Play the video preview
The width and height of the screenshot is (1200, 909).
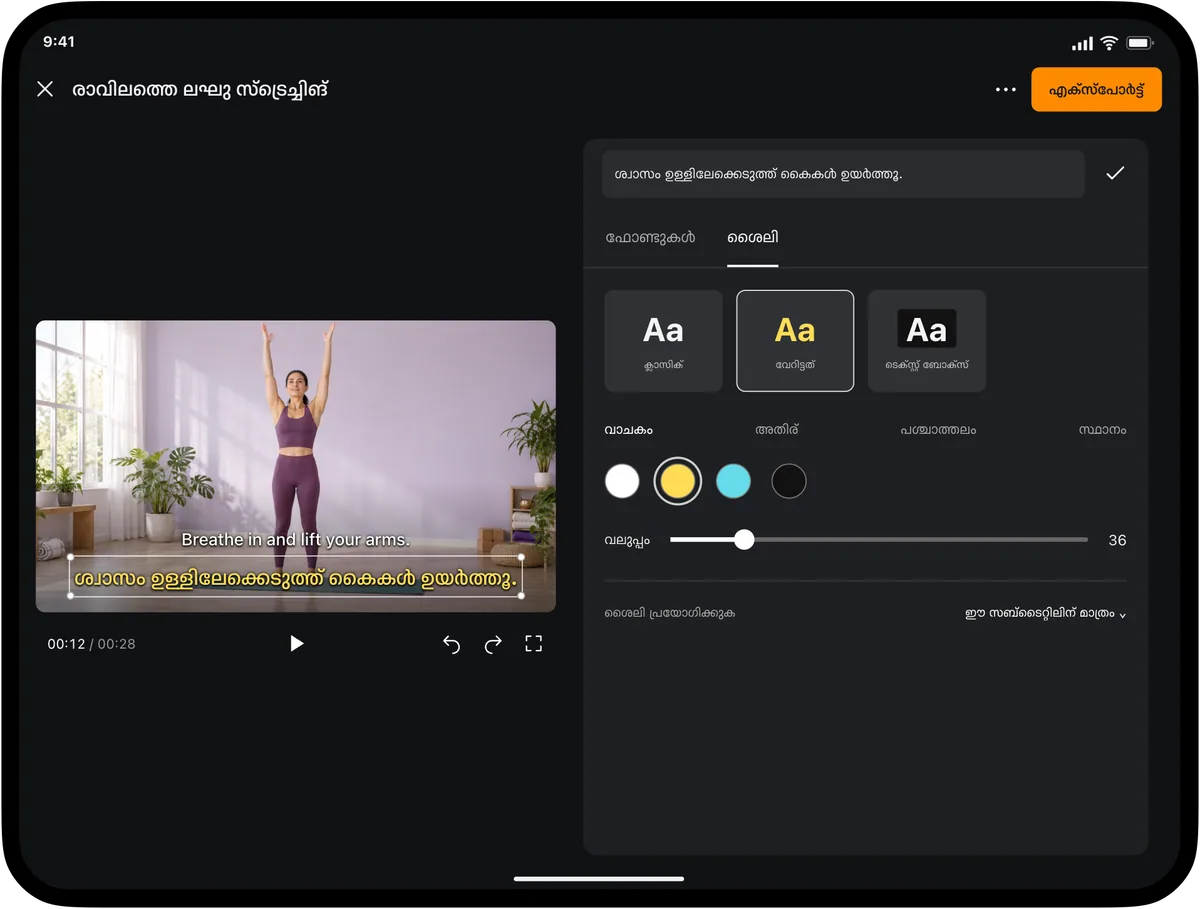click(x=296, y=644)
